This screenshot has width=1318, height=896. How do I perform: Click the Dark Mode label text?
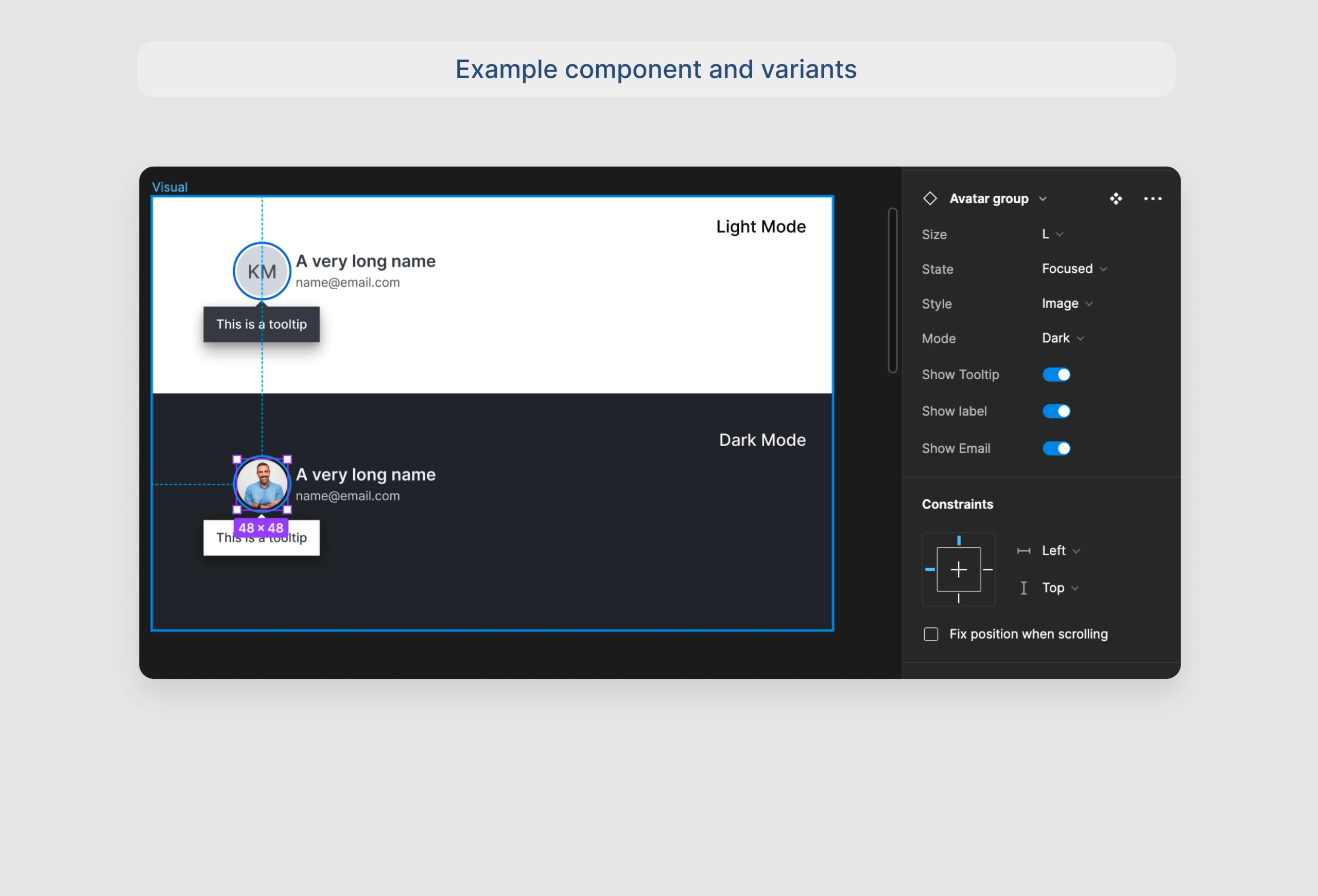tap(762, 440)
